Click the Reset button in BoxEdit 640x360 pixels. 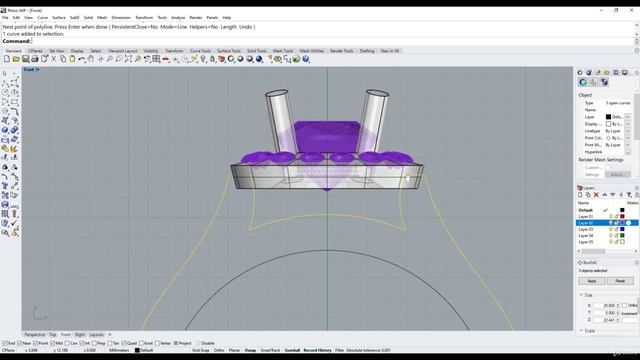(620, 281)
